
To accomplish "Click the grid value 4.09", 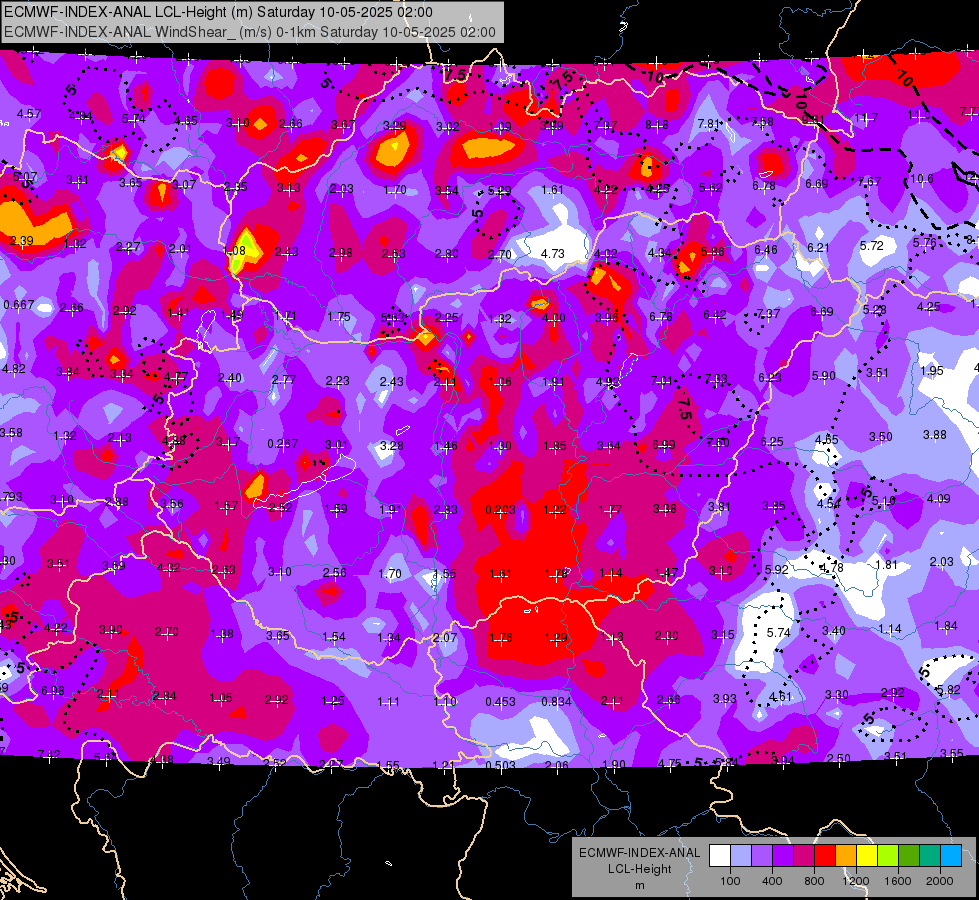I will click(x=938, y=498).
